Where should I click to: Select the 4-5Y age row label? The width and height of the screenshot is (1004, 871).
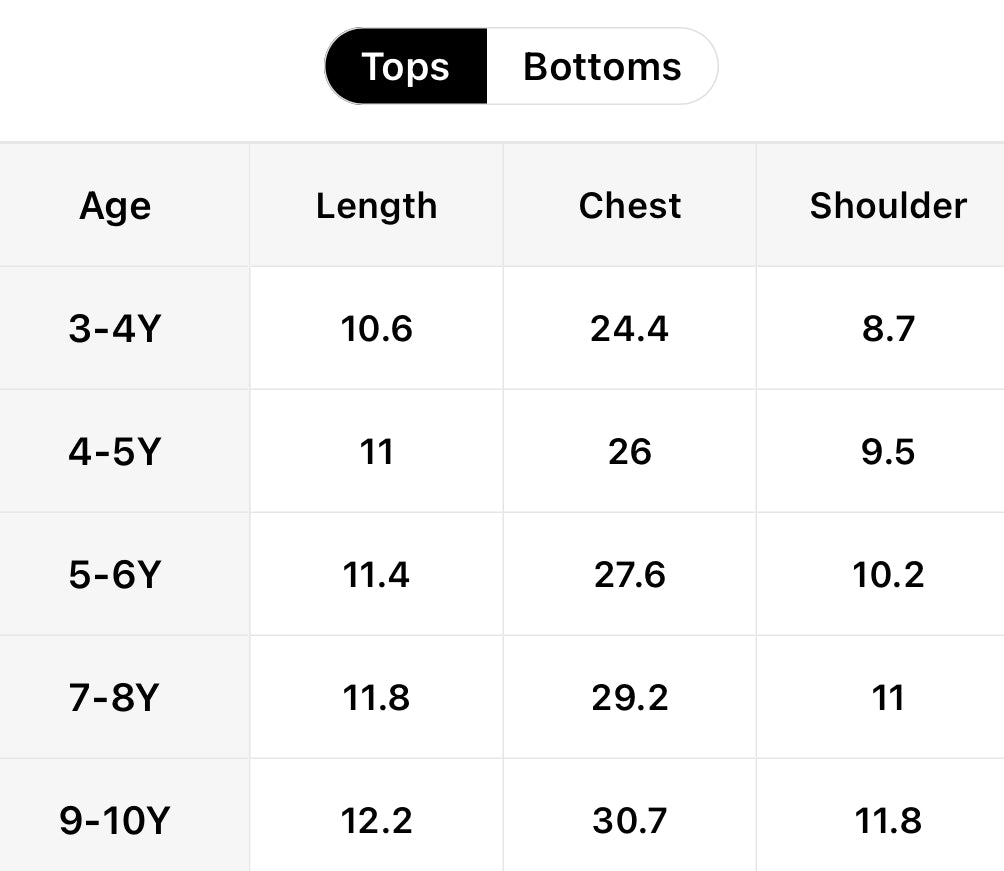115,452
